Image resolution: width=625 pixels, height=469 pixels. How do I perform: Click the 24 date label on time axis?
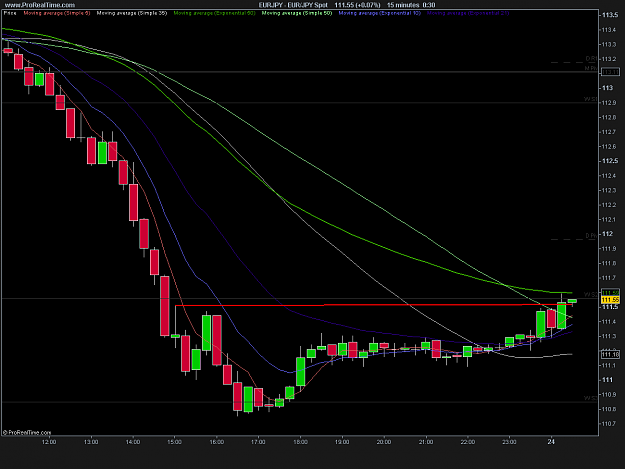pyautogui.click(x=551, y=442)
